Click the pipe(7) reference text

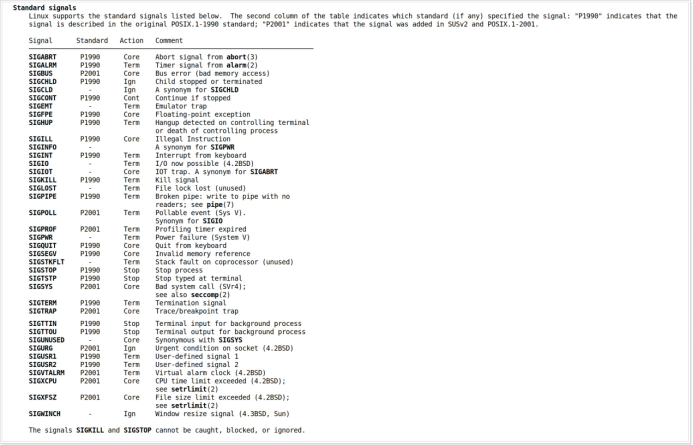220,205
